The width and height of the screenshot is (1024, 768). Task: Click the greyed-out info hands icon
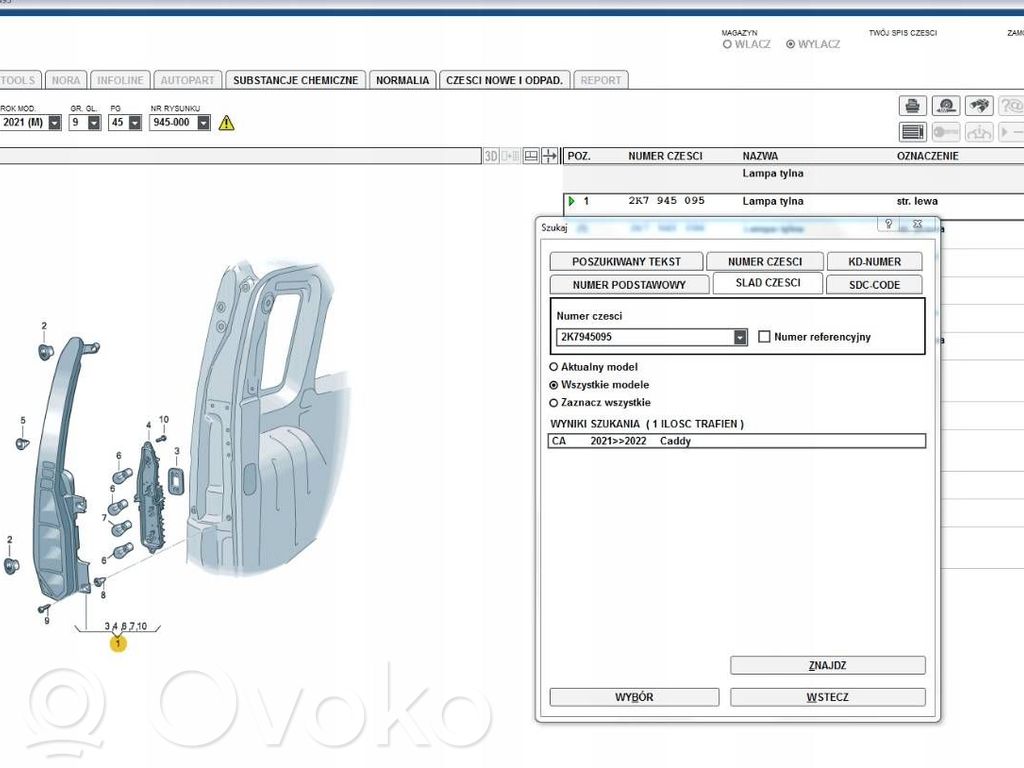tap(979, 132)
